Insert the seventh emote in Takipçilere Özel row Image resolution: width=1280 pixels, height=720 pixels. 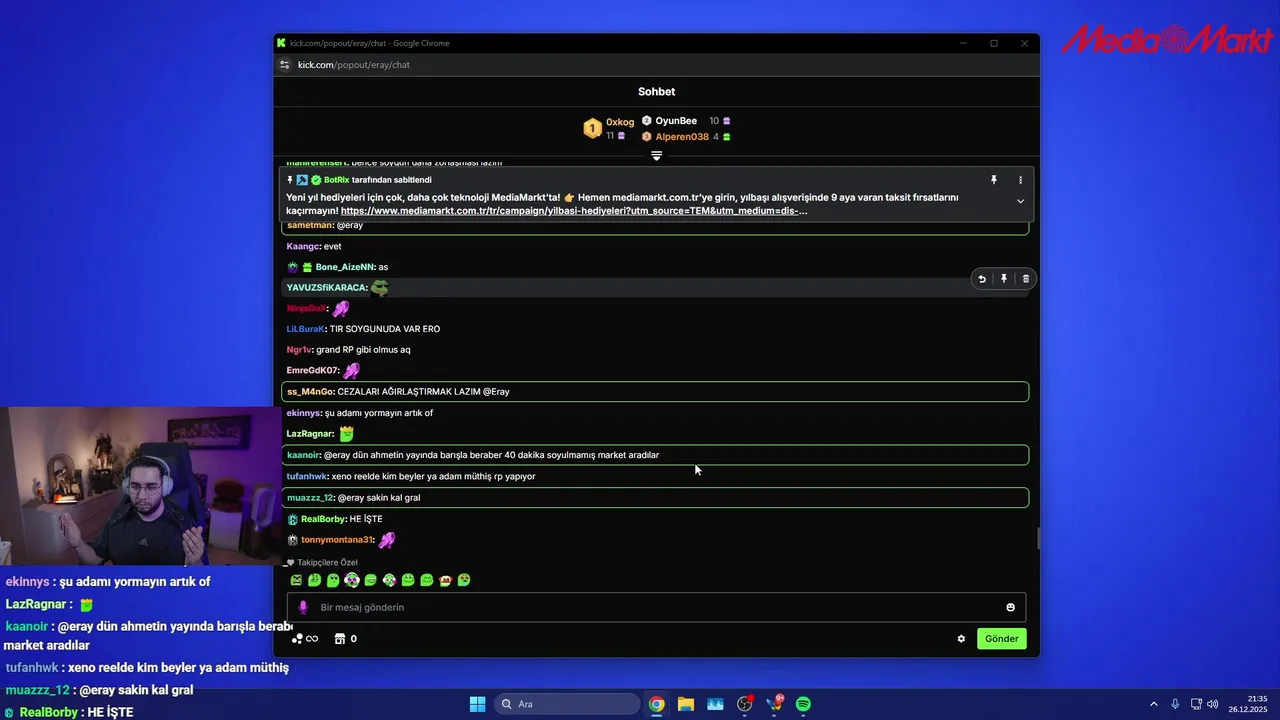click(408, 580)
